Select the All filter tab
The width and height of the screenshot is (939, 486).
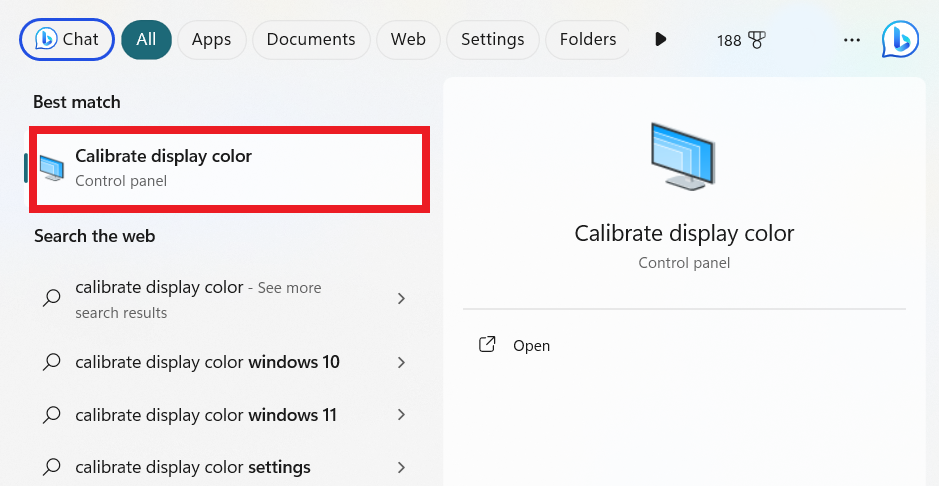(146, 40)
